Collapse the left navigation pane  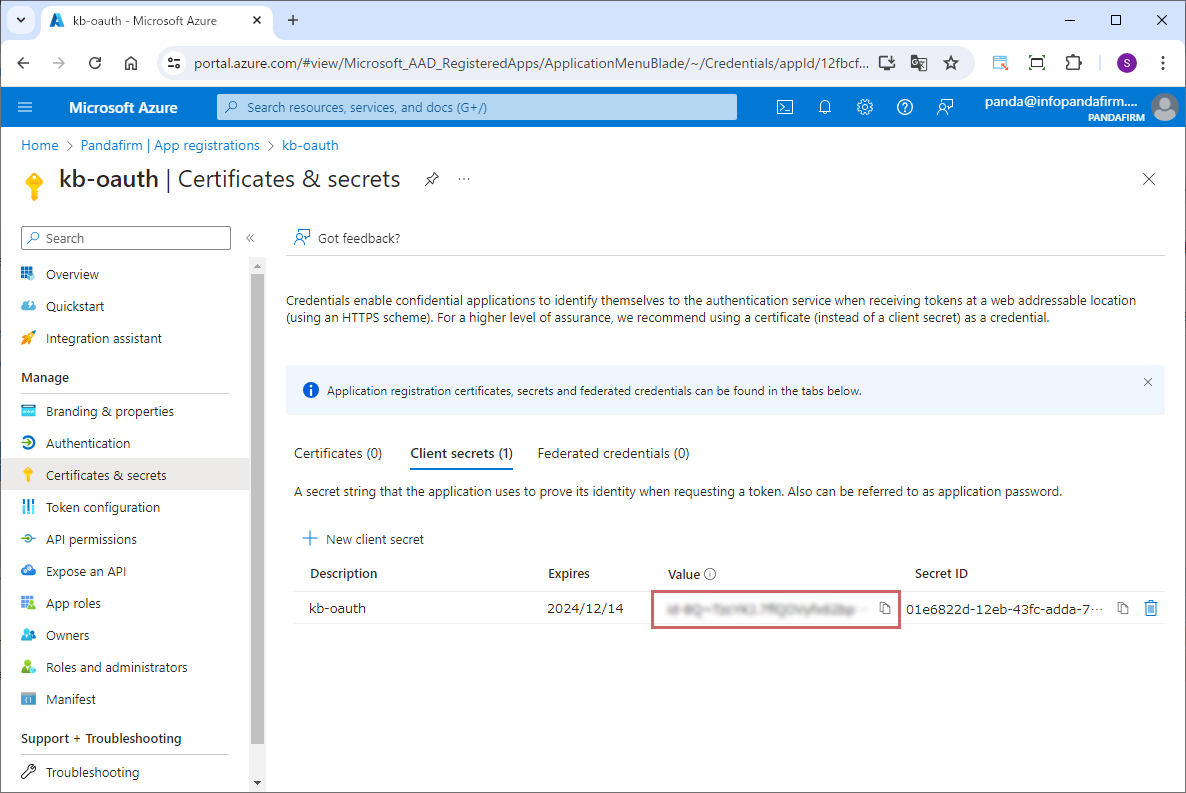(x=250, y=238)
